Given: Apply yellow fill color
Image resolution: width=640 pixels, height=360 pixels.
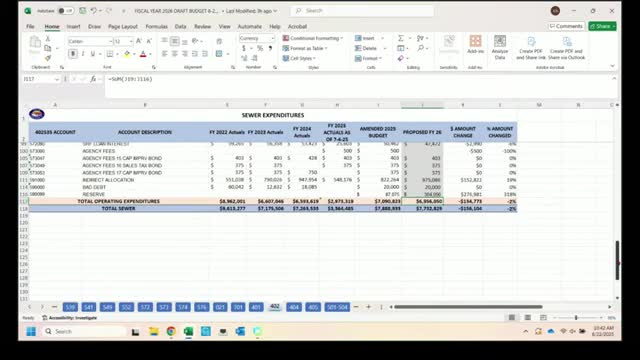Looking at the screenshot, I should pos(127,54).
